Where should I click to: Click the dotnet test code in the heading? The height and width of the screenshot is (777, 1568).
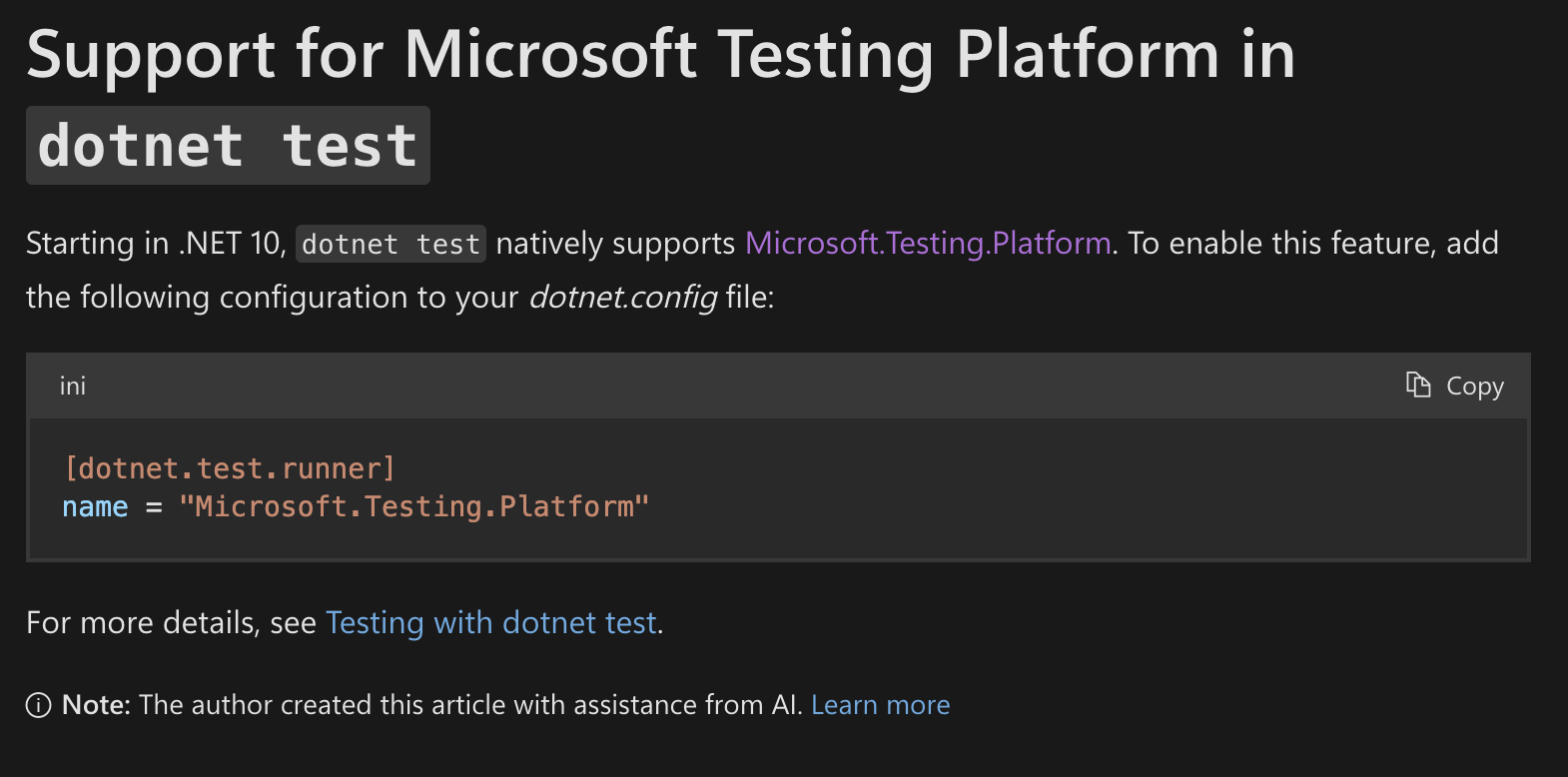point(228,146)
